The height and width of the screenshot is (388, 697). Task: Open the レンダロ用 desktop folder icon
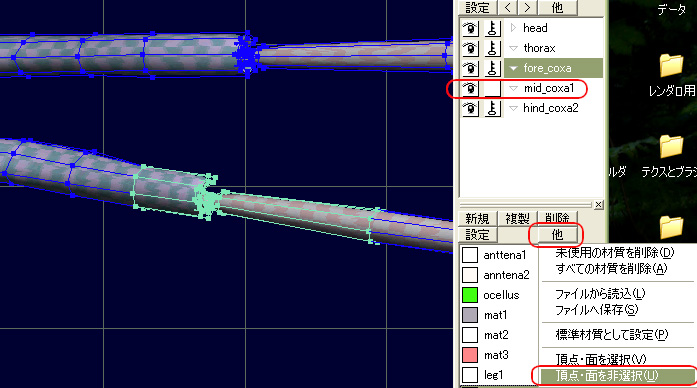pos(671,65)
